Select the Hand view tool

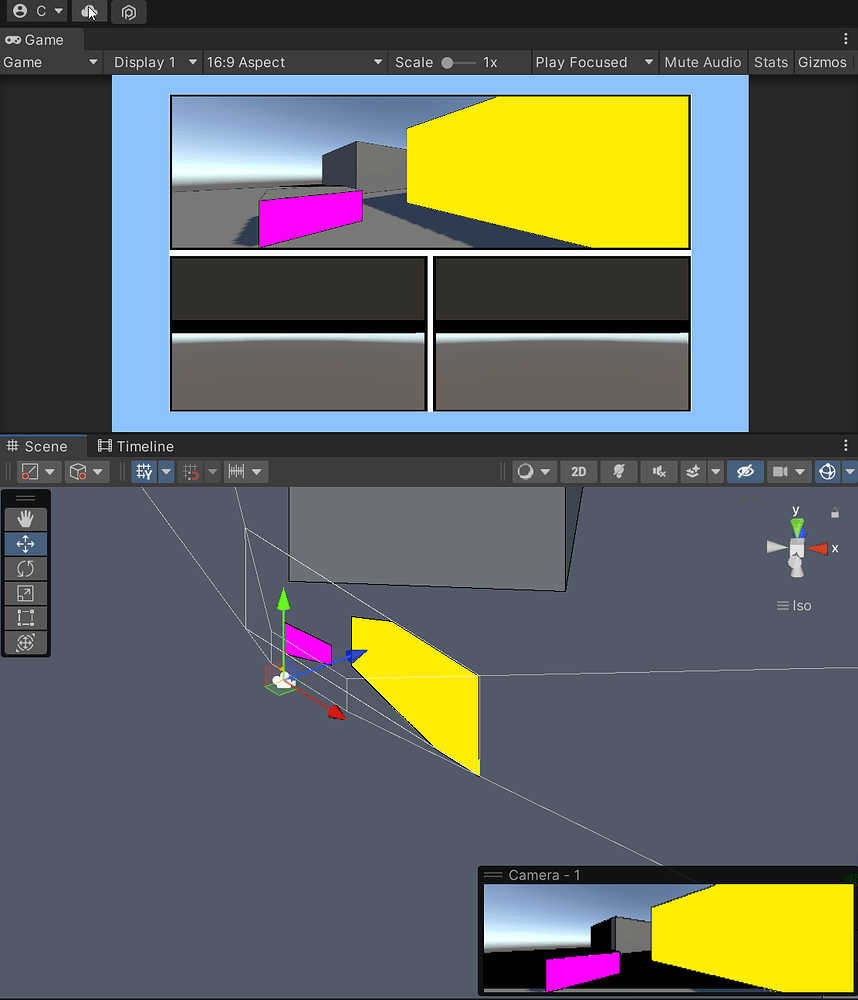pyautogui.click(x=26, y=518)
